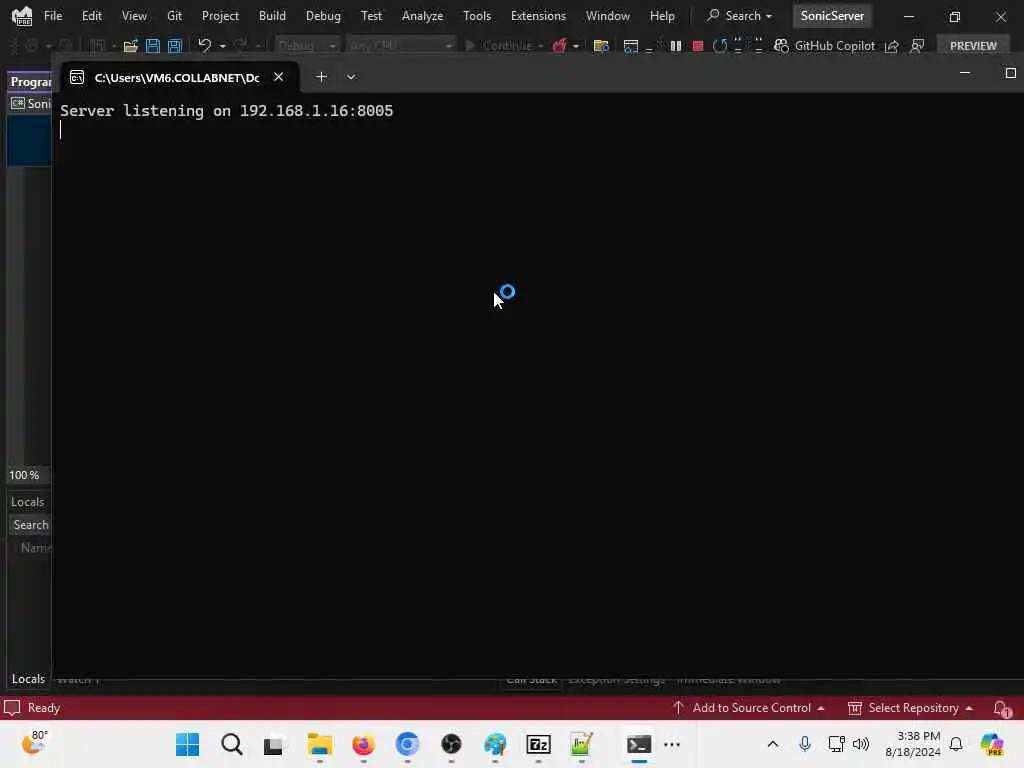Open the Project menu
The height and width of the screenshot is (768, 1024).
point(220,16)
